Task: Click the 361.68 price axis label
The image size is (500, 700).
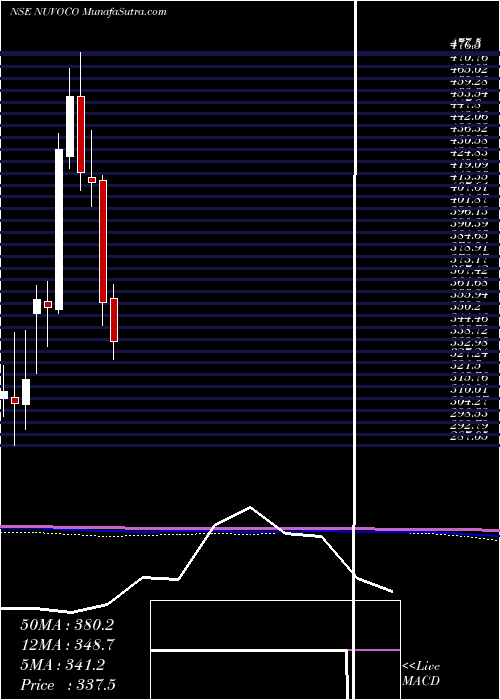Action: 470,283
